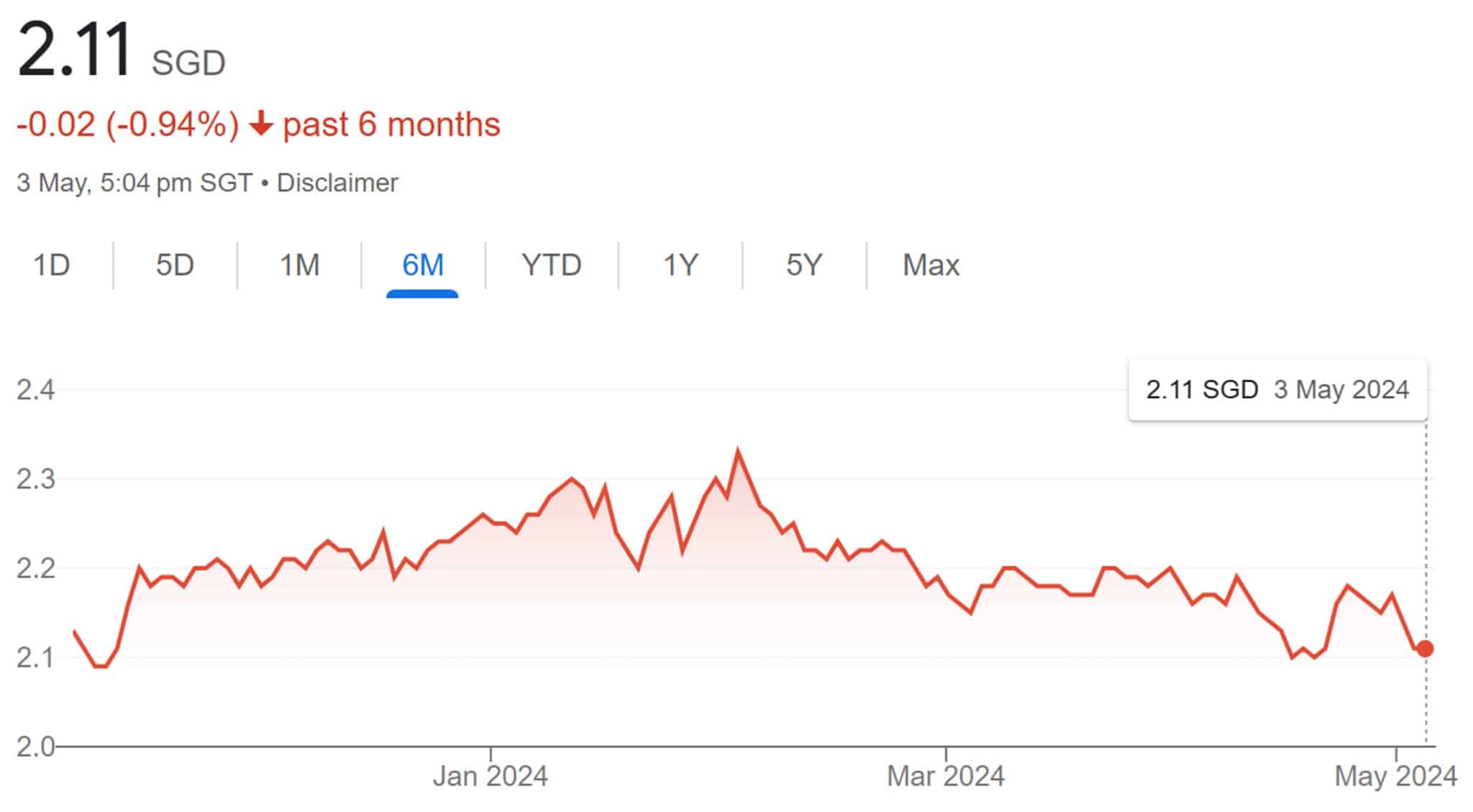Click the Jan 2024 axis label
1473x812 pixels.
pos(490,777)
